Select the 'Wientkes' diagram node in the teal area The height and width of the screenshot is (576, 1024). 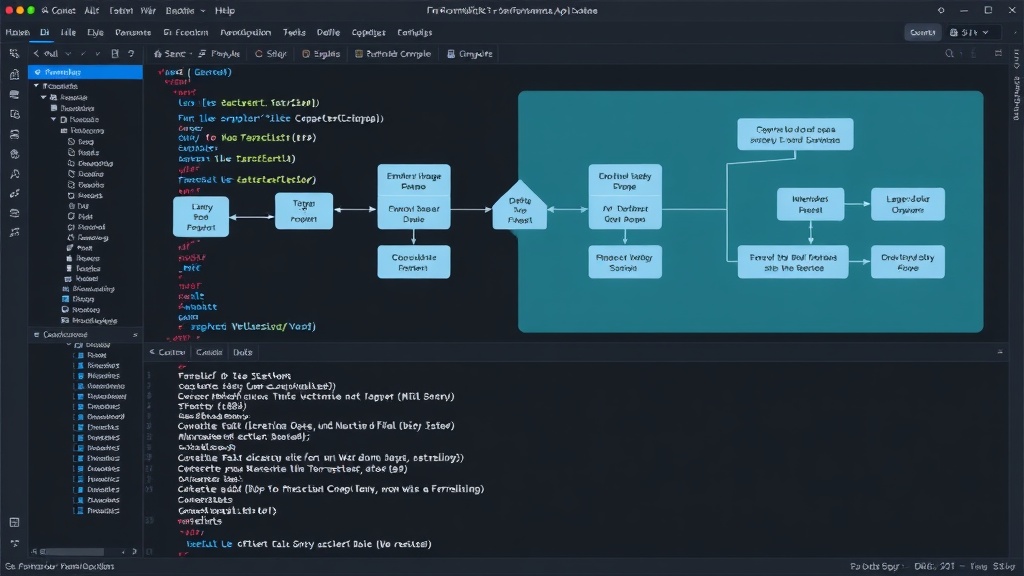pos(810,204)
